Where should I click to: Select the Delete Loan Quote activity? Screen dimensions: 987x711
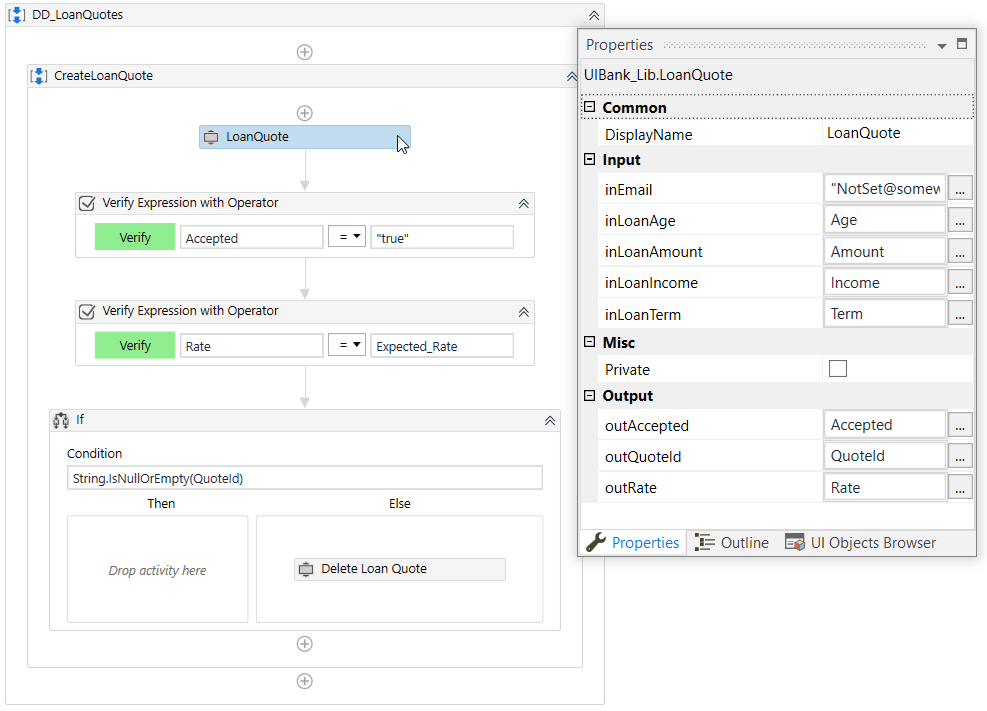(400, 569)
